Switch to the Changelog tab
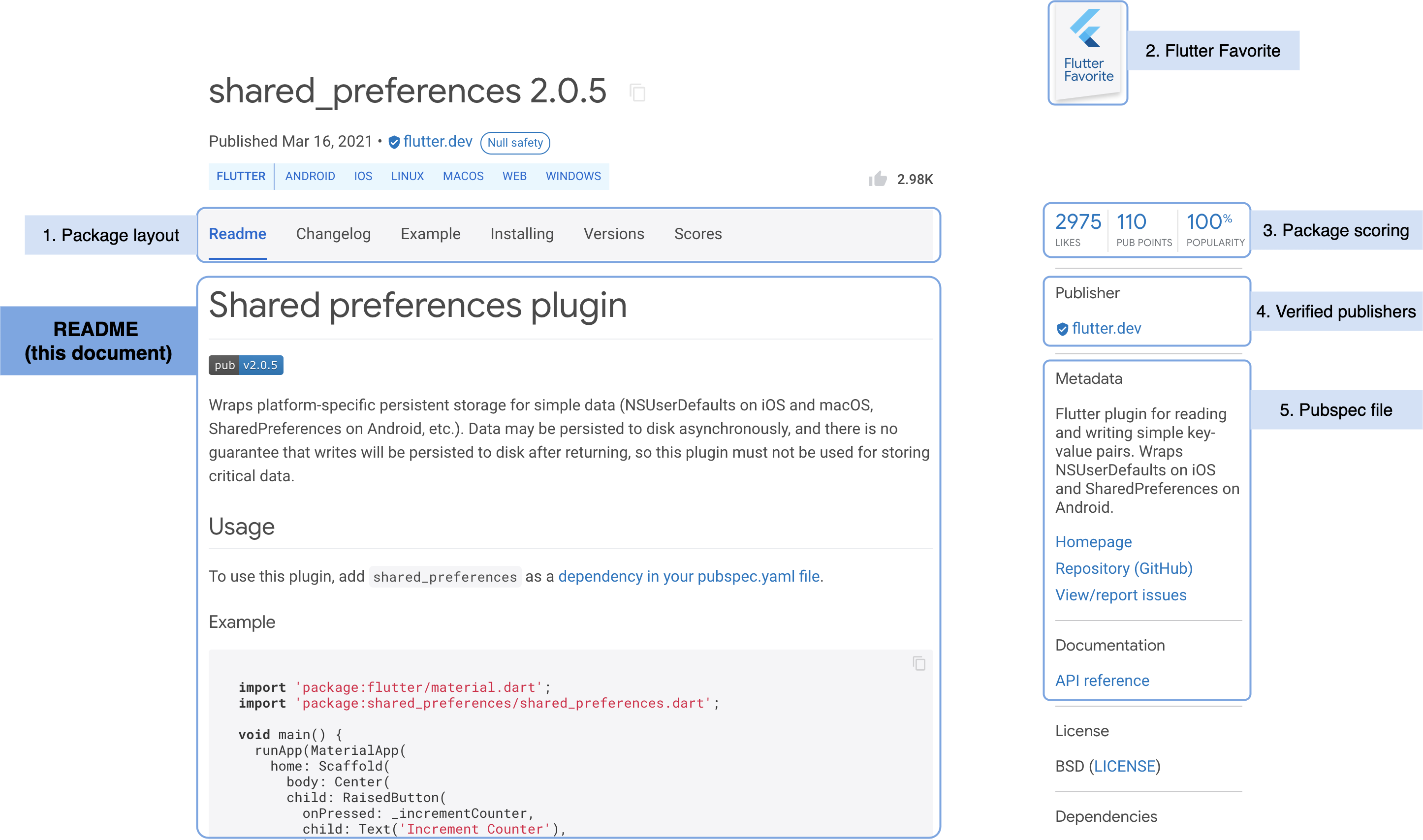 (333, 234)
